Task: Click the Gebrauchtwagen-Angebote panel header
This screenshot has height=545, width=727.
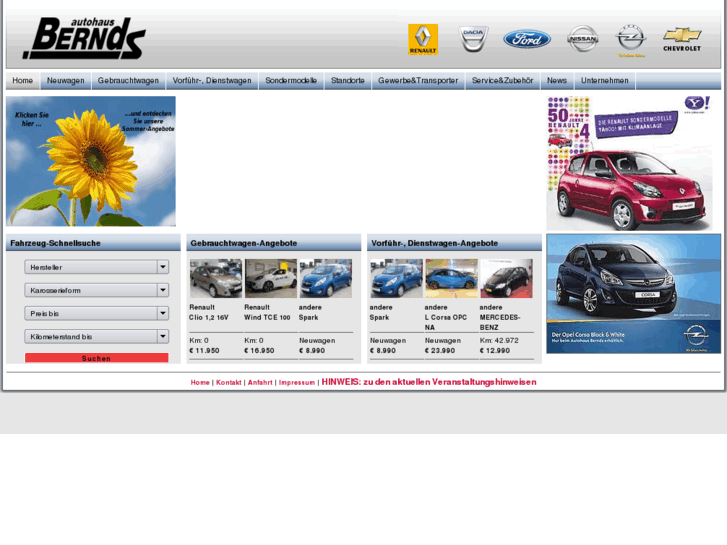Action: [274, 243]
